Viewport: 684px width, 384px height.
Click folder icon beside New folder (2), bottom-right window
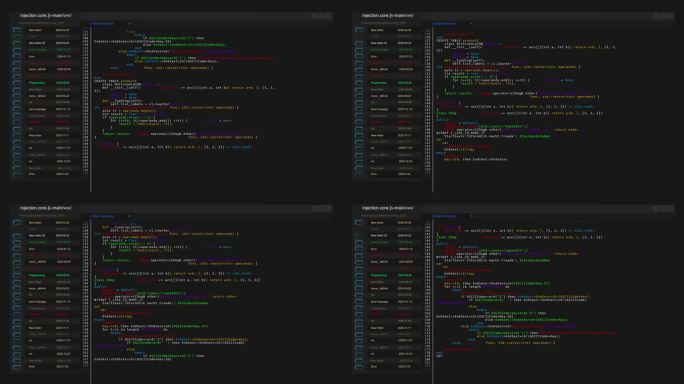click(x=359, y=236)
